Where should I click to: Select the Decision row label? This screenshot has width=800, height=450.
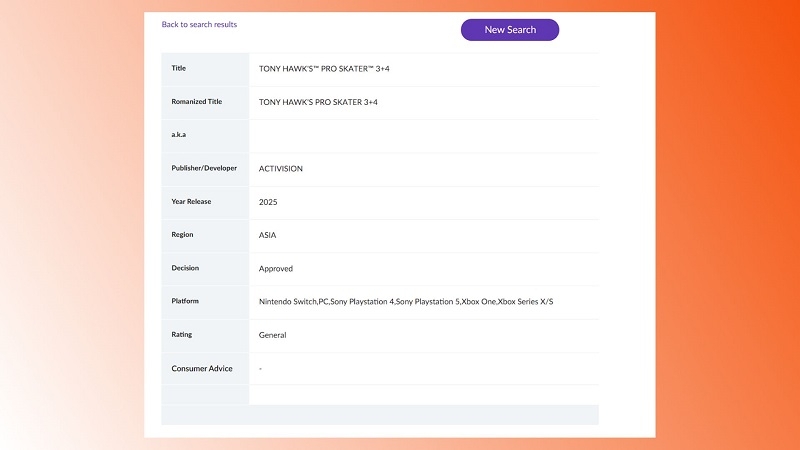pyautogui.click(x=185, y=268)
